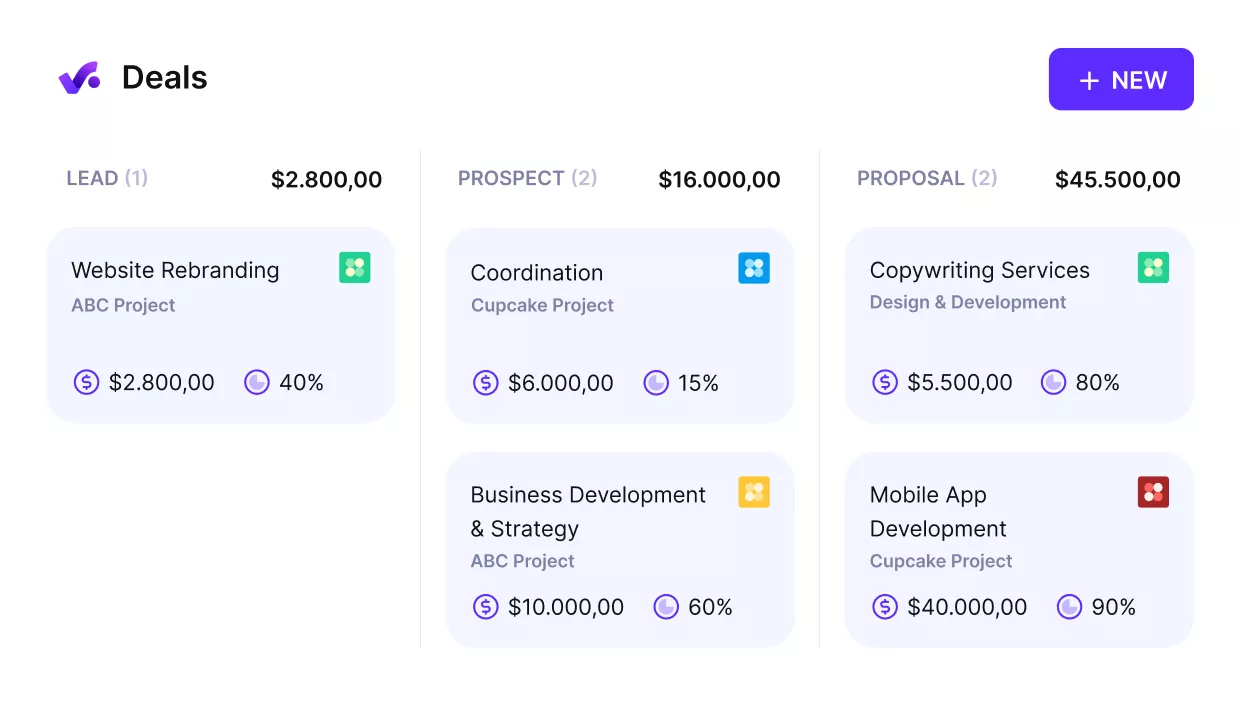The height and width of the screenshot is (720, 1240).
Task: Click the dollar icon on Mobile App Development card
Action: 885,606
